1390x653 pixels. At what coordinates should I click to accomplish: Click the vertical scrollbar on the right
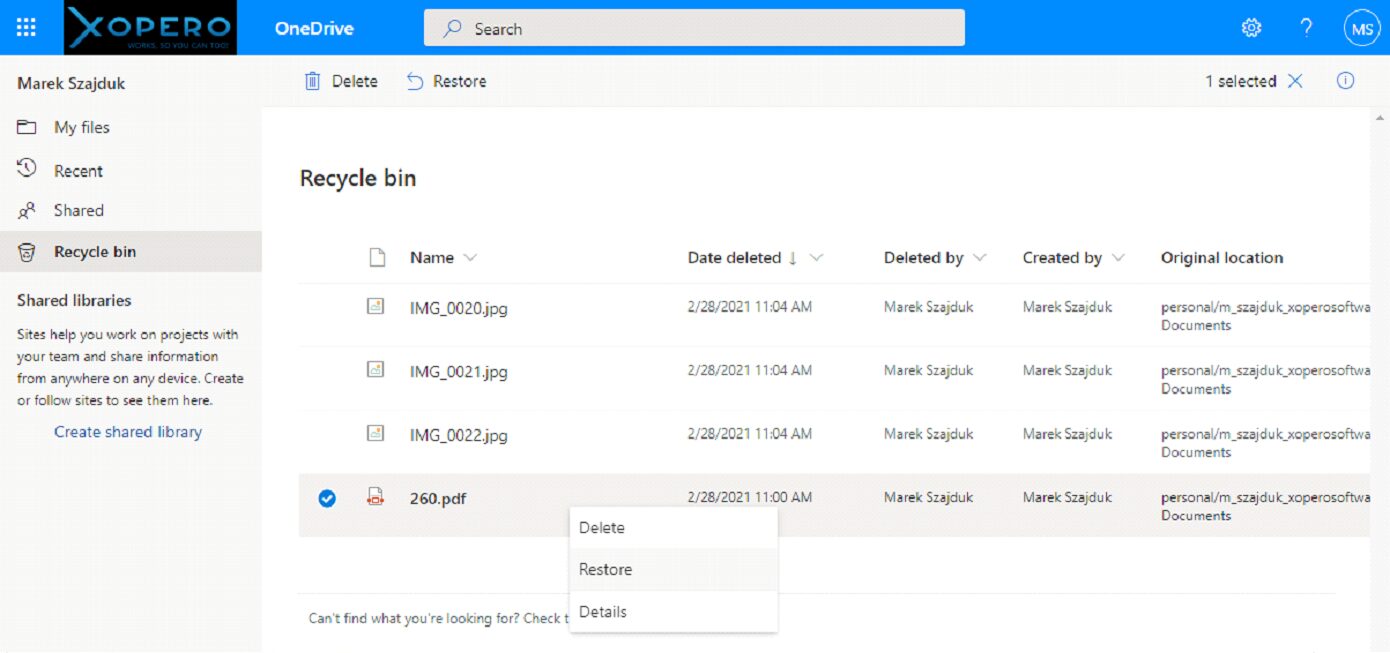(1379, 380)
